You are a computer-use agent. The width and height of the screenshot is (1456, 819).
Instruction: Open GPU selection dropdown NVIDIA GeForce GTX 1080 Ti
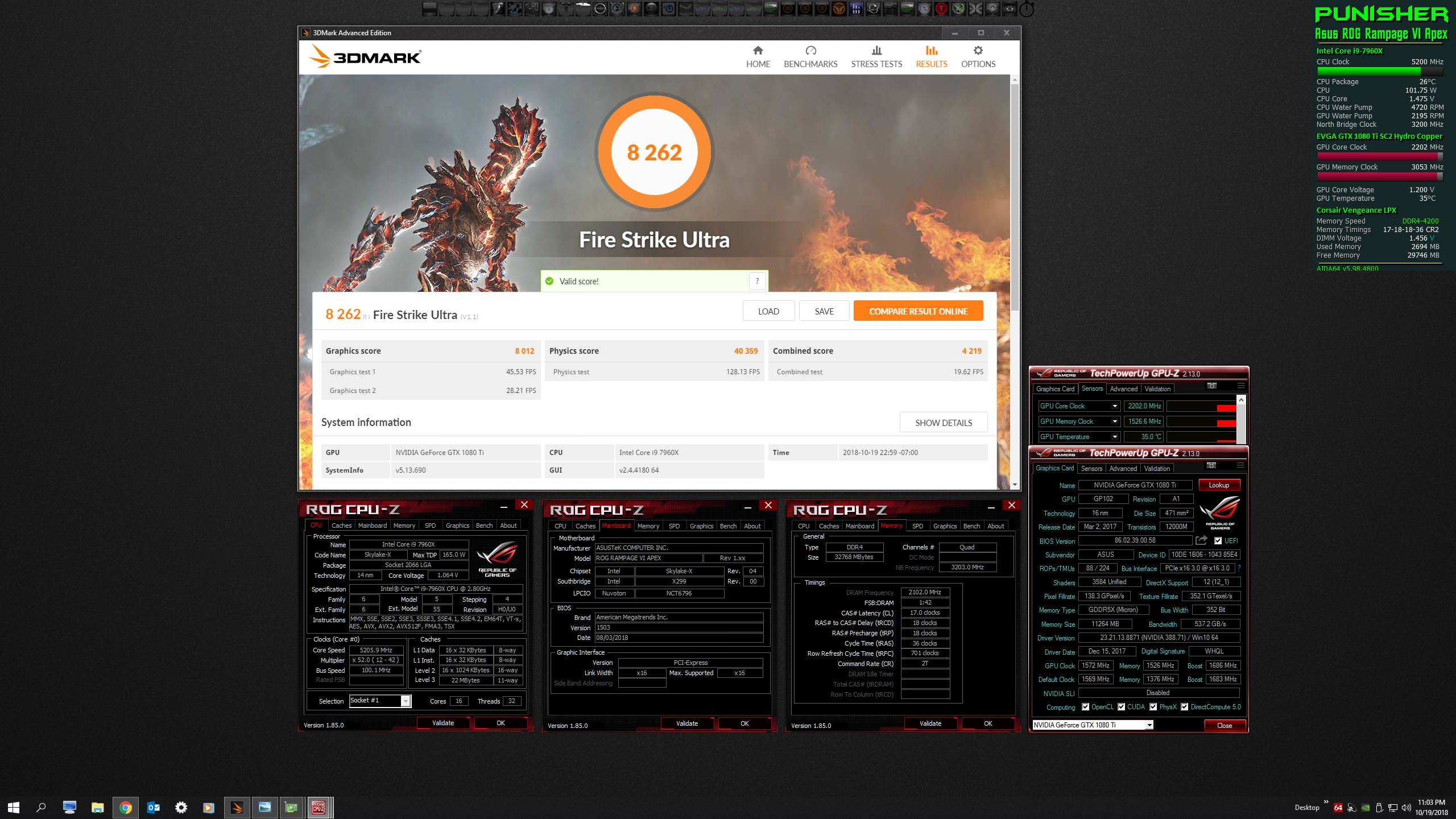[1149, 725]
